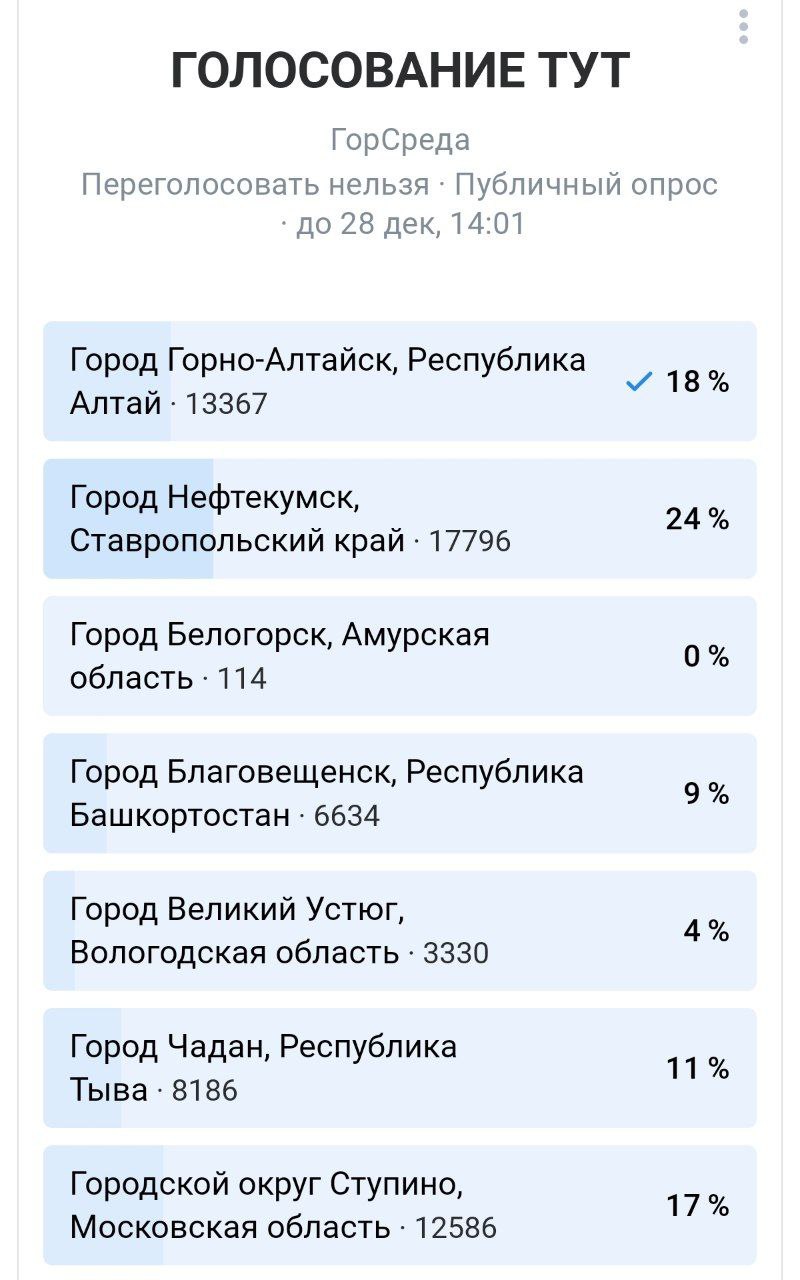The height and width of the screenshot is (1280, 800).
Task: Open the 13367 voters count
Action: [x=227, y=404]
